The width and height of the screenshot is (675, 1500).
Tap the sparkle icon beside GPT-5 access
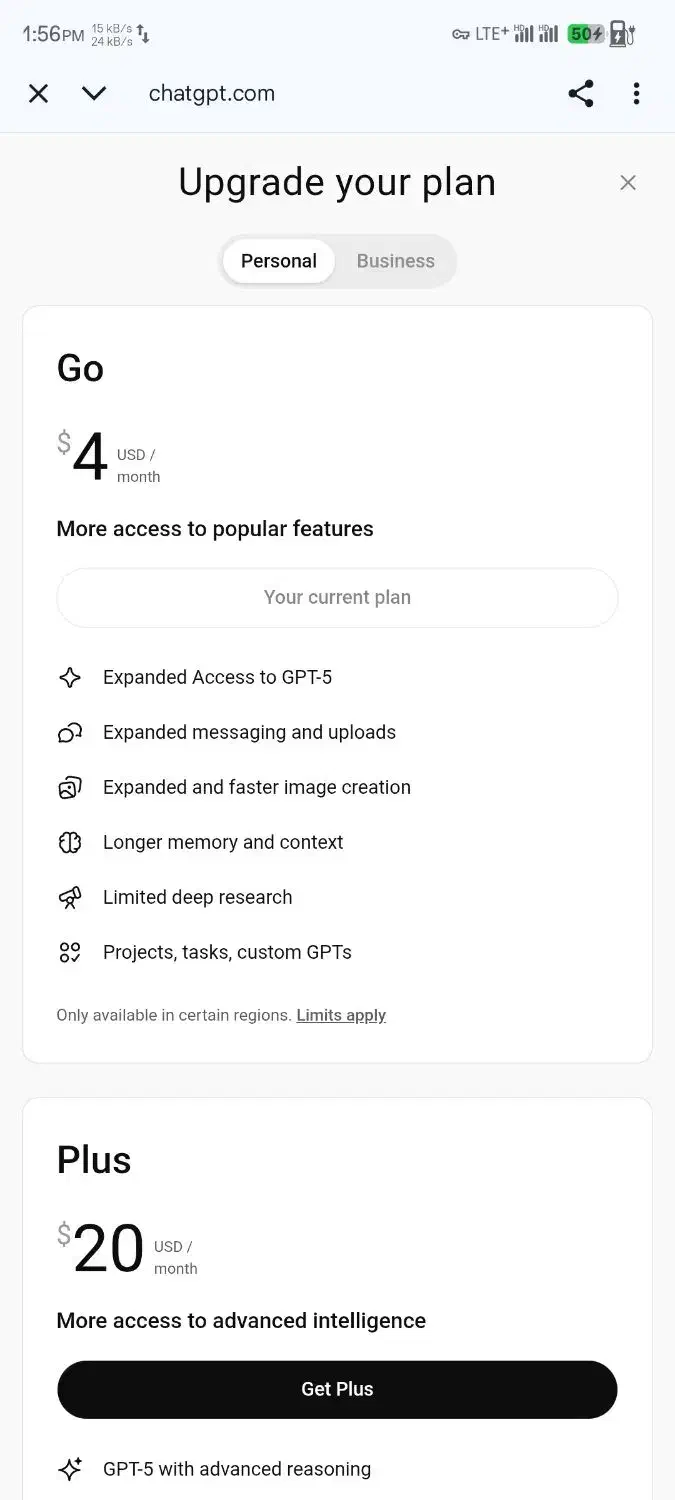coord(69,678)
